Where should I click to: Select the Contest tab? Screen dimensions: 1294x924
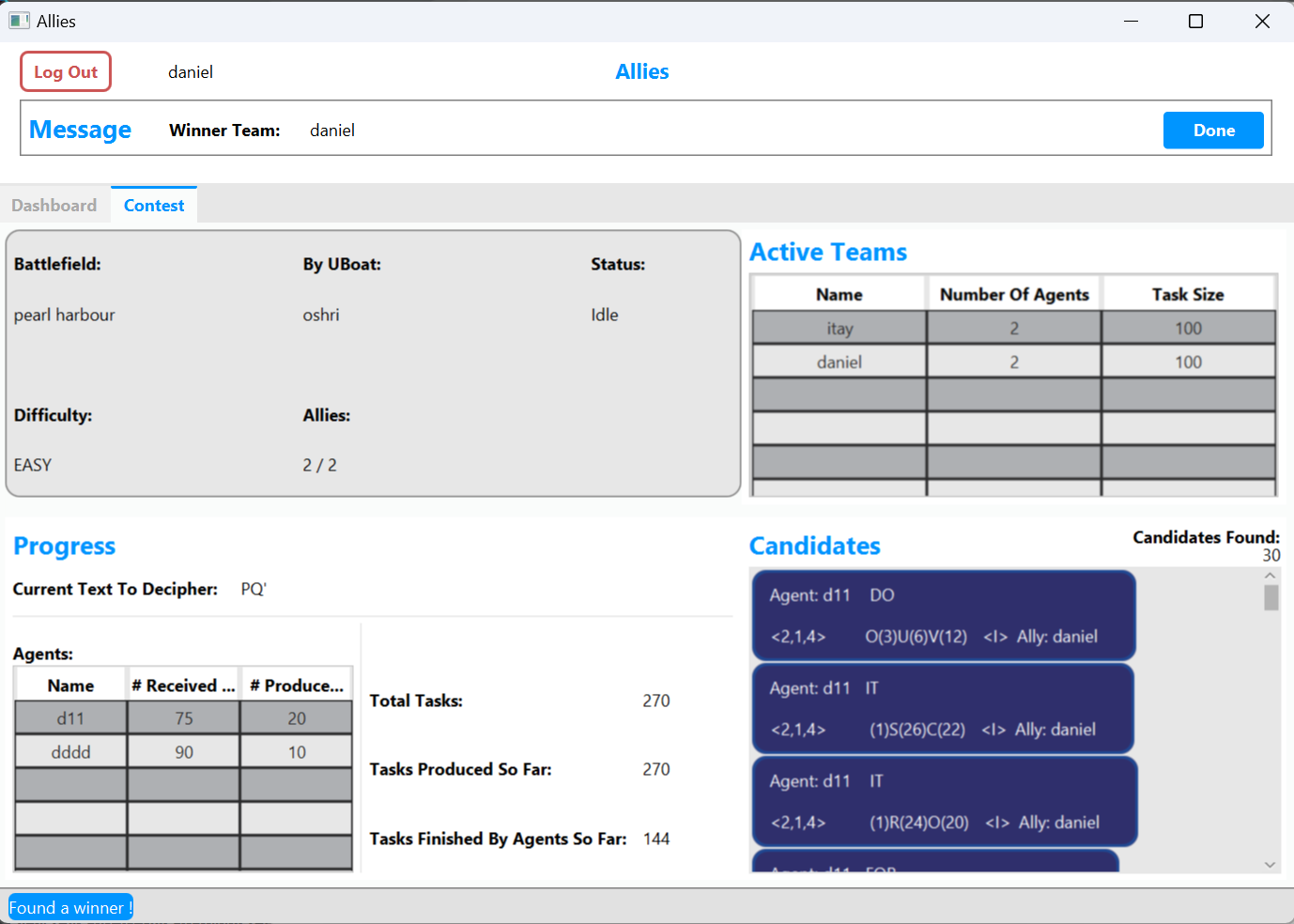154,206
